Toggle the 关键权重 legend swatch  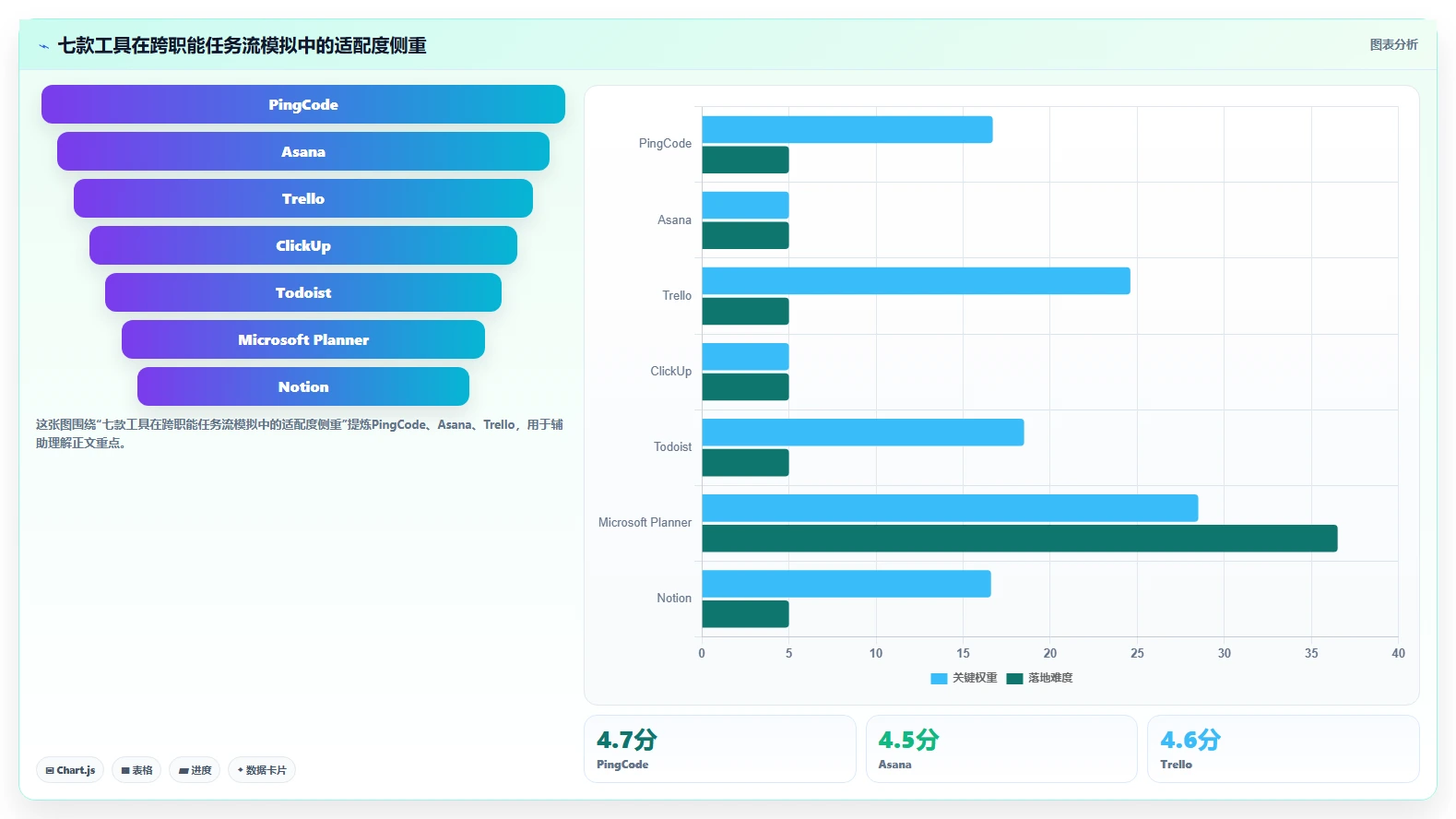tap(939, 678)
